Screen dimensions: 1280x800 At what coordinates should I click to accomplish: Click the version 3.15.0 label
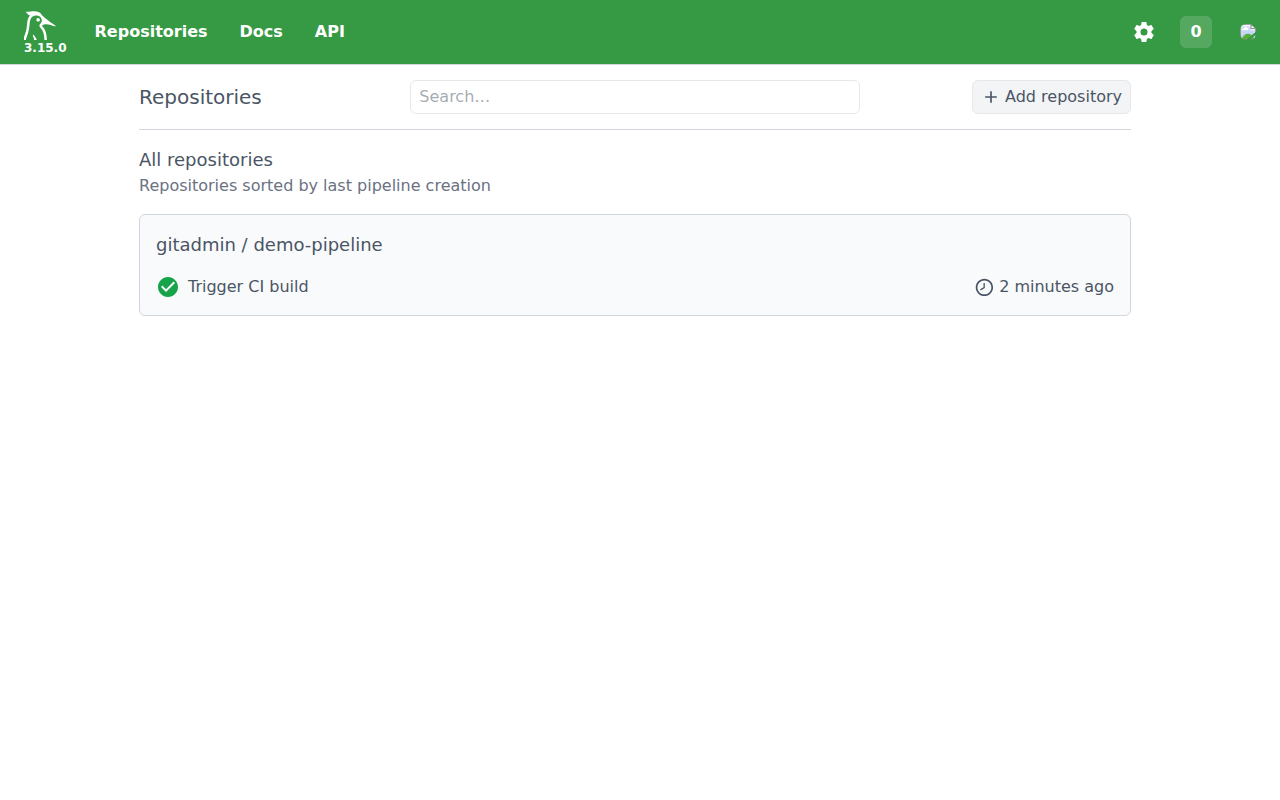[x=45, y=48]
